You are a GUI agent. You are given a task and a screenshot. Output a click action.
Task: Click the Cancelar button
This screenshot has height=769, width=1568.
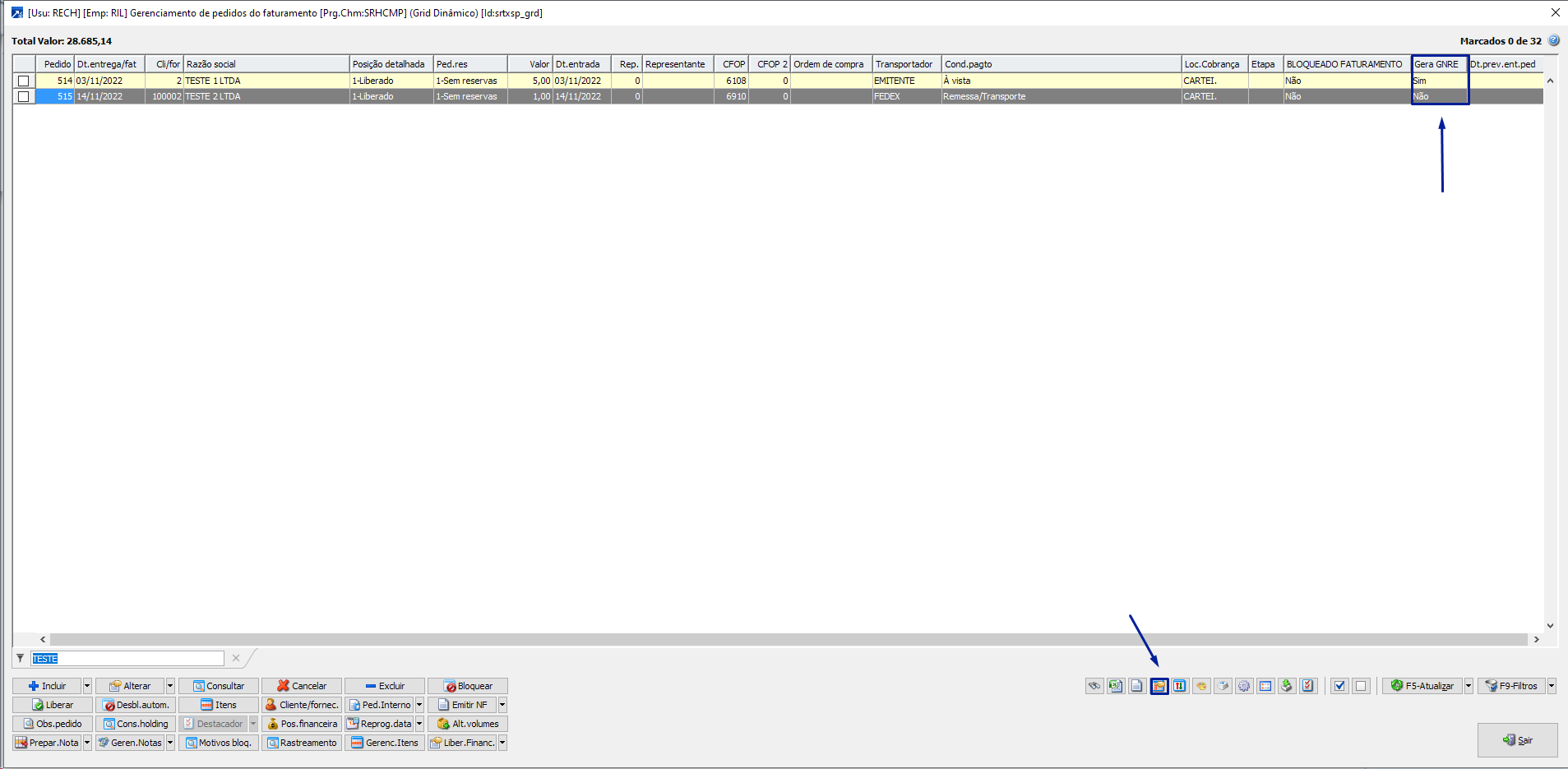coord(302,686)
